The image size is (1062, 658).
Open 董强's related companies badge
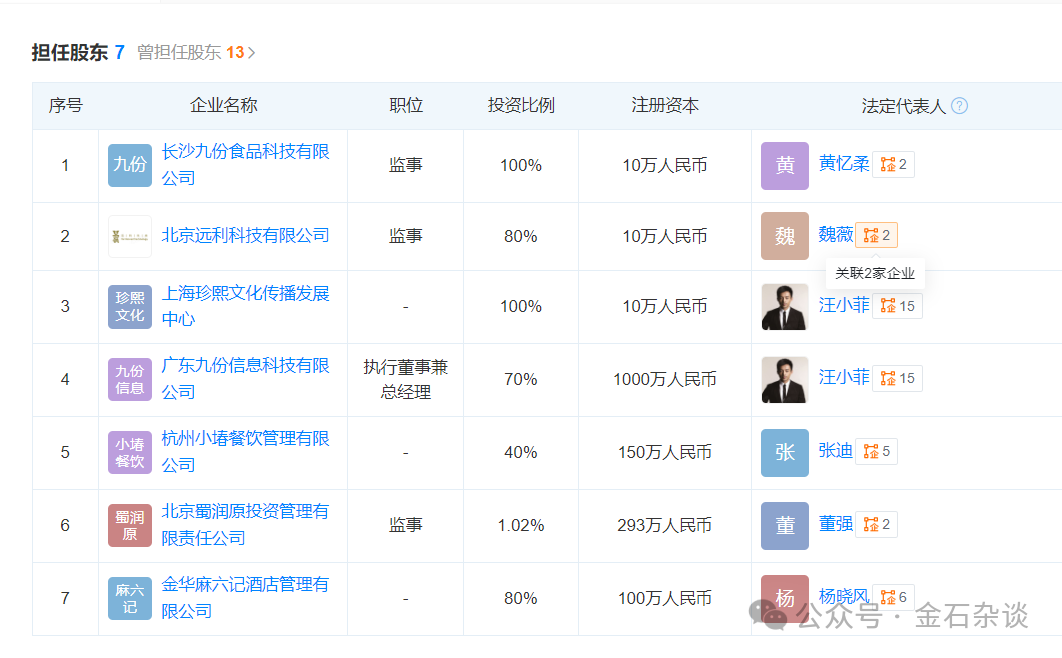coord(877,524)
